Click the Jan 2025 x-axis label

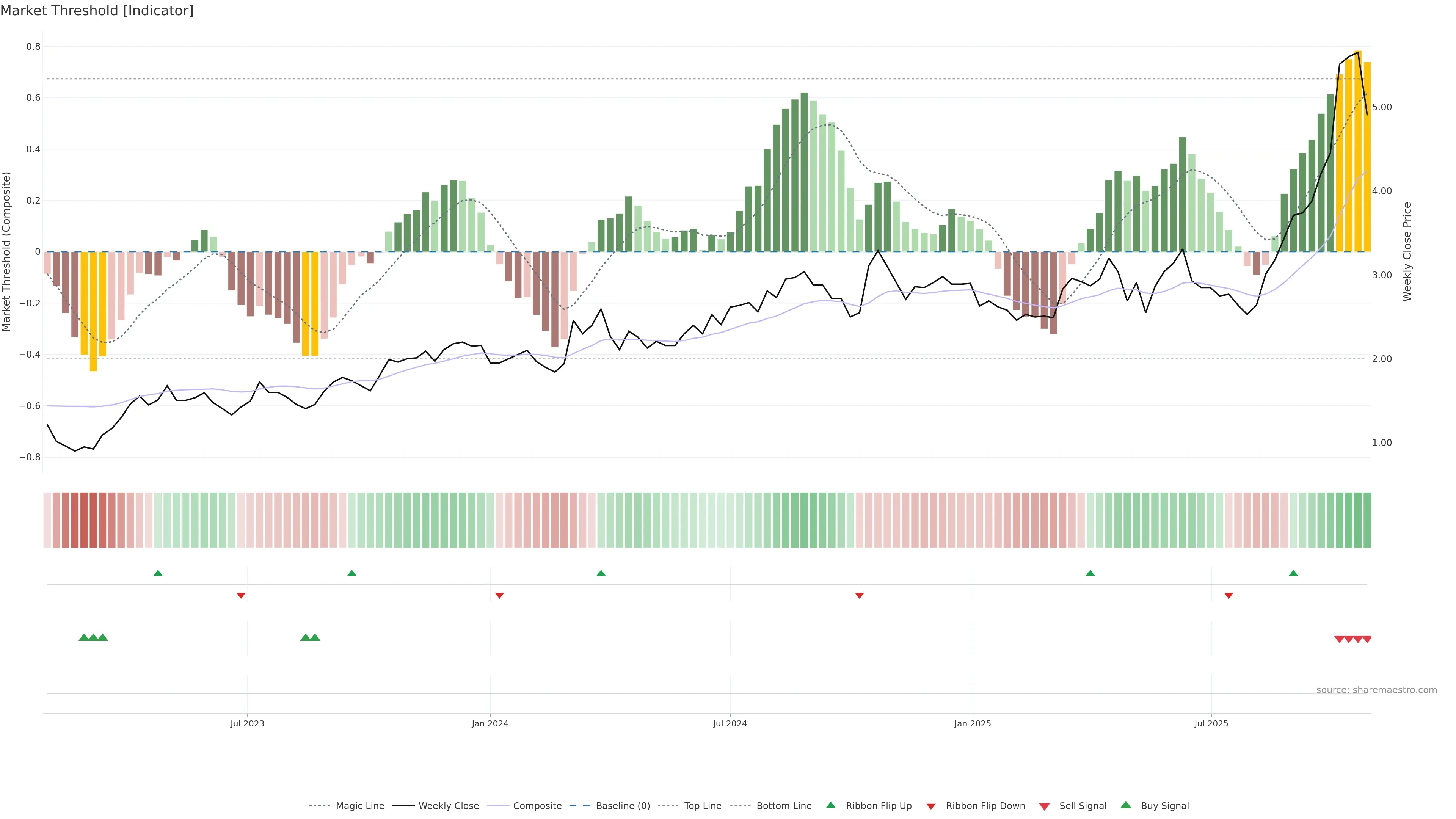pyautogui.click(x=972, y=723)
